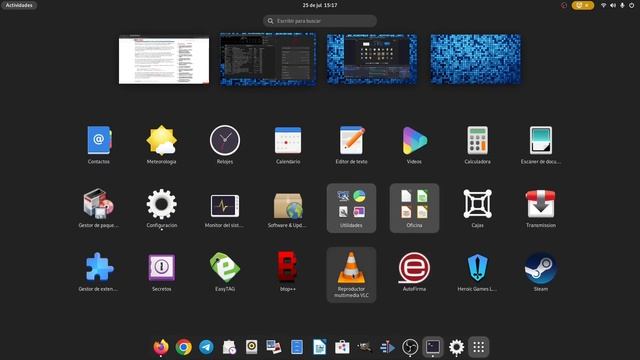Click the yellow indicator pill in top bar
This screenshot has width=640, height=360.
tap(583, 5)
